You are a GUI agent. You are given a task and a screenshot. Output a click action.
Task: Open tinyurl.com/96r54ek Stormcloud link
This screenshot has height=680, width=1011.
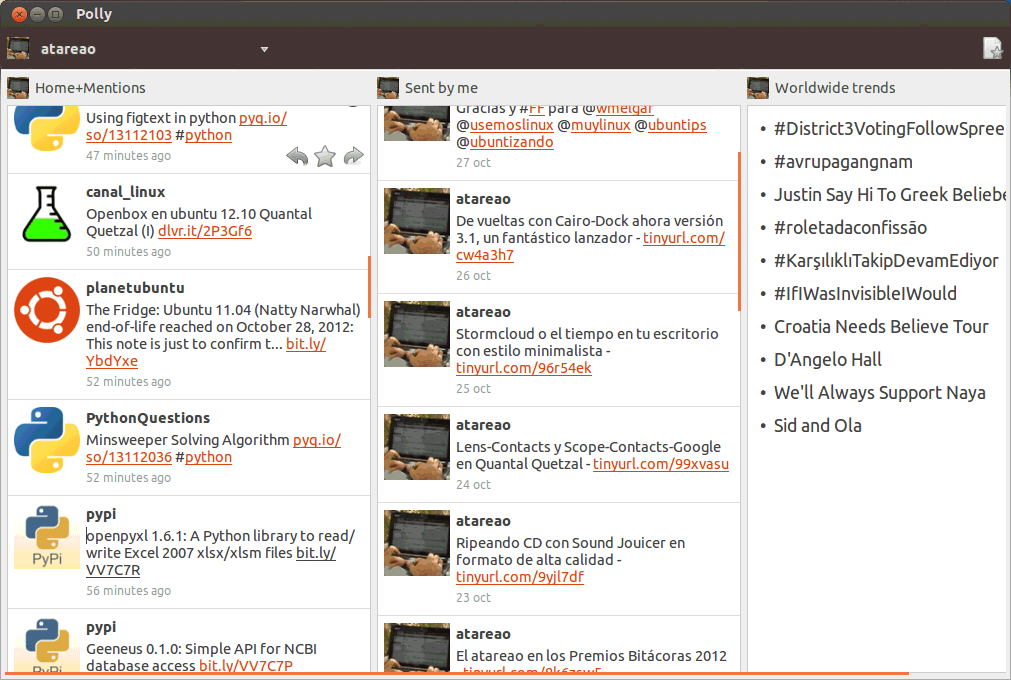click(x=524, y=368)
